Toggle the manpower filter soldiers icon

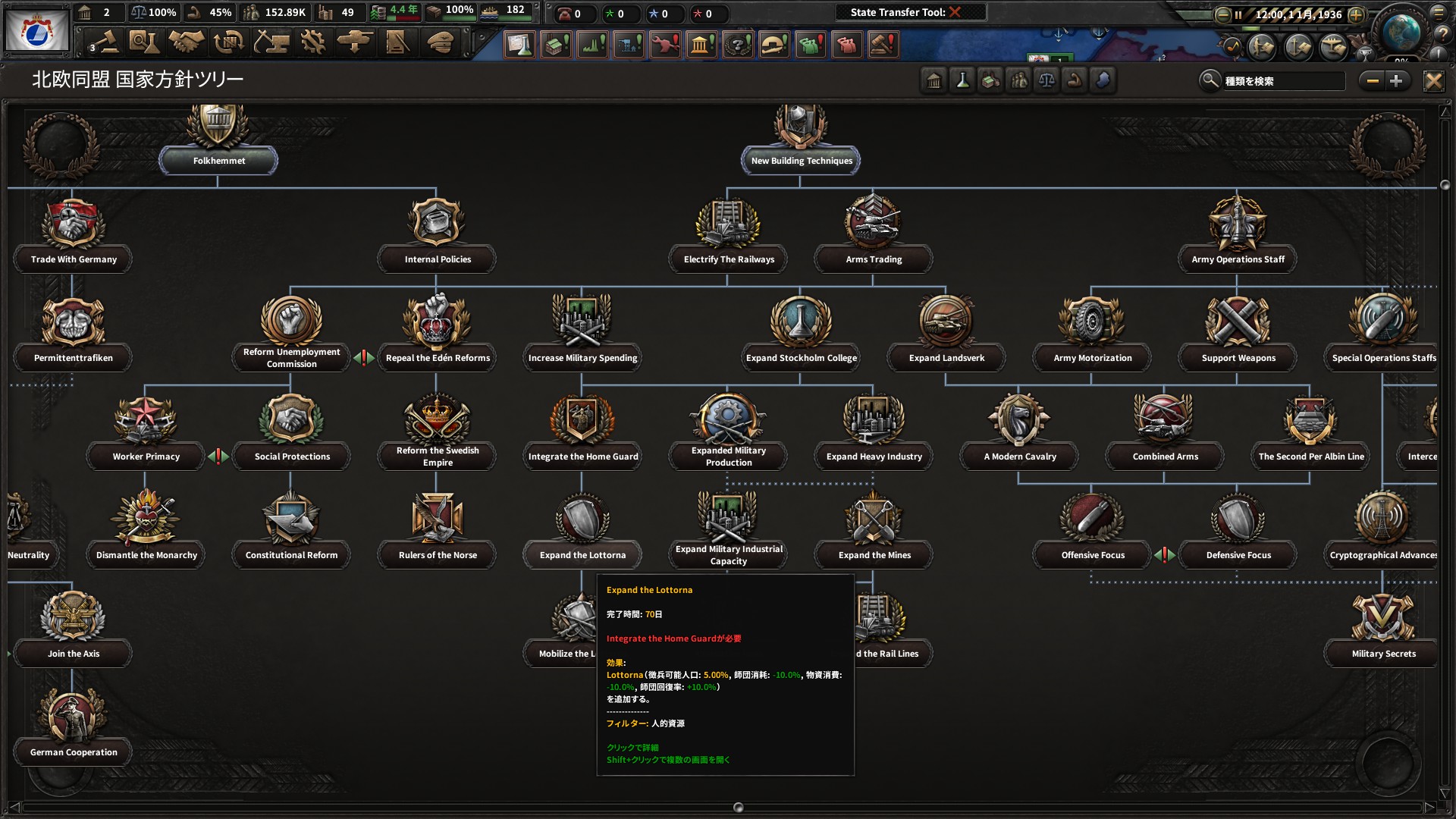click(x=1018, y=80)
